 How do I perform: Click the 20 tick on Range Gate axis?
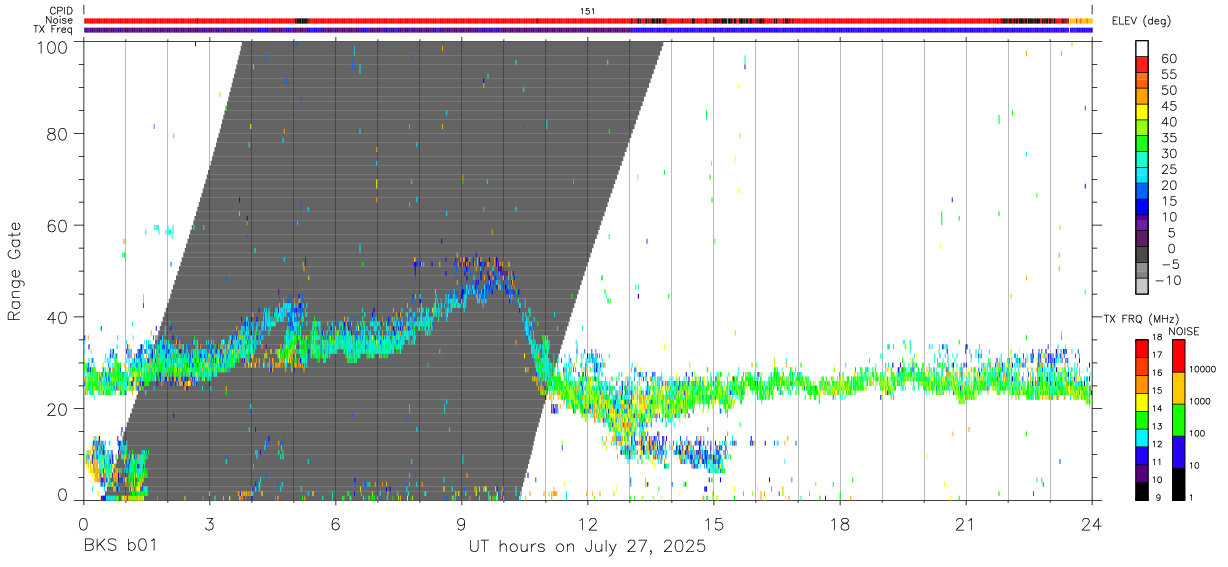click(x=58, y=409)
